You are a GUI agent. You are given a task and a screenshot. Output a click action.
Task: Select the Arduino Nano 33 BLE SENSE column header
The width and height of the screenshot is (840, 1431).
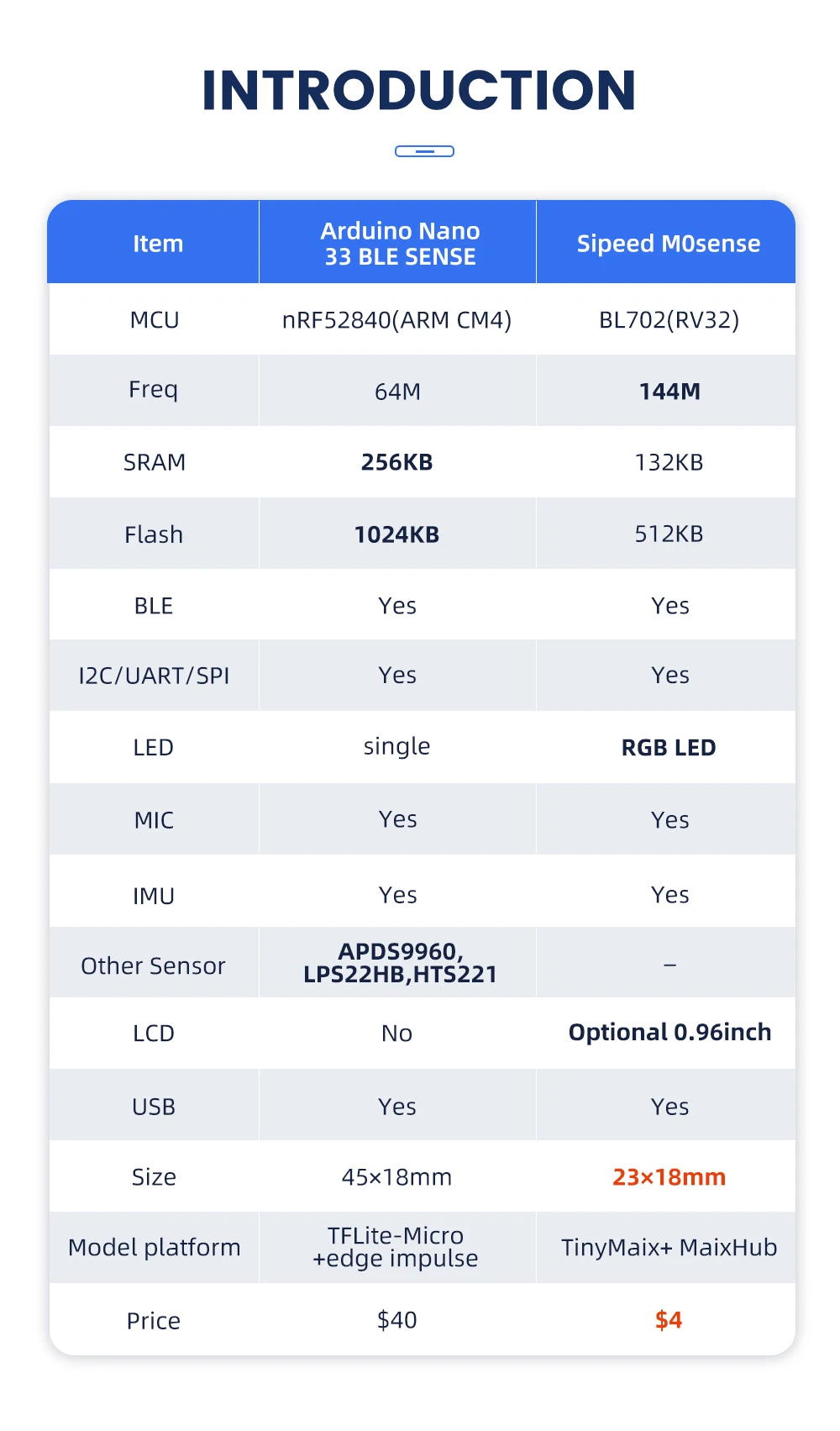click(400, 244)
